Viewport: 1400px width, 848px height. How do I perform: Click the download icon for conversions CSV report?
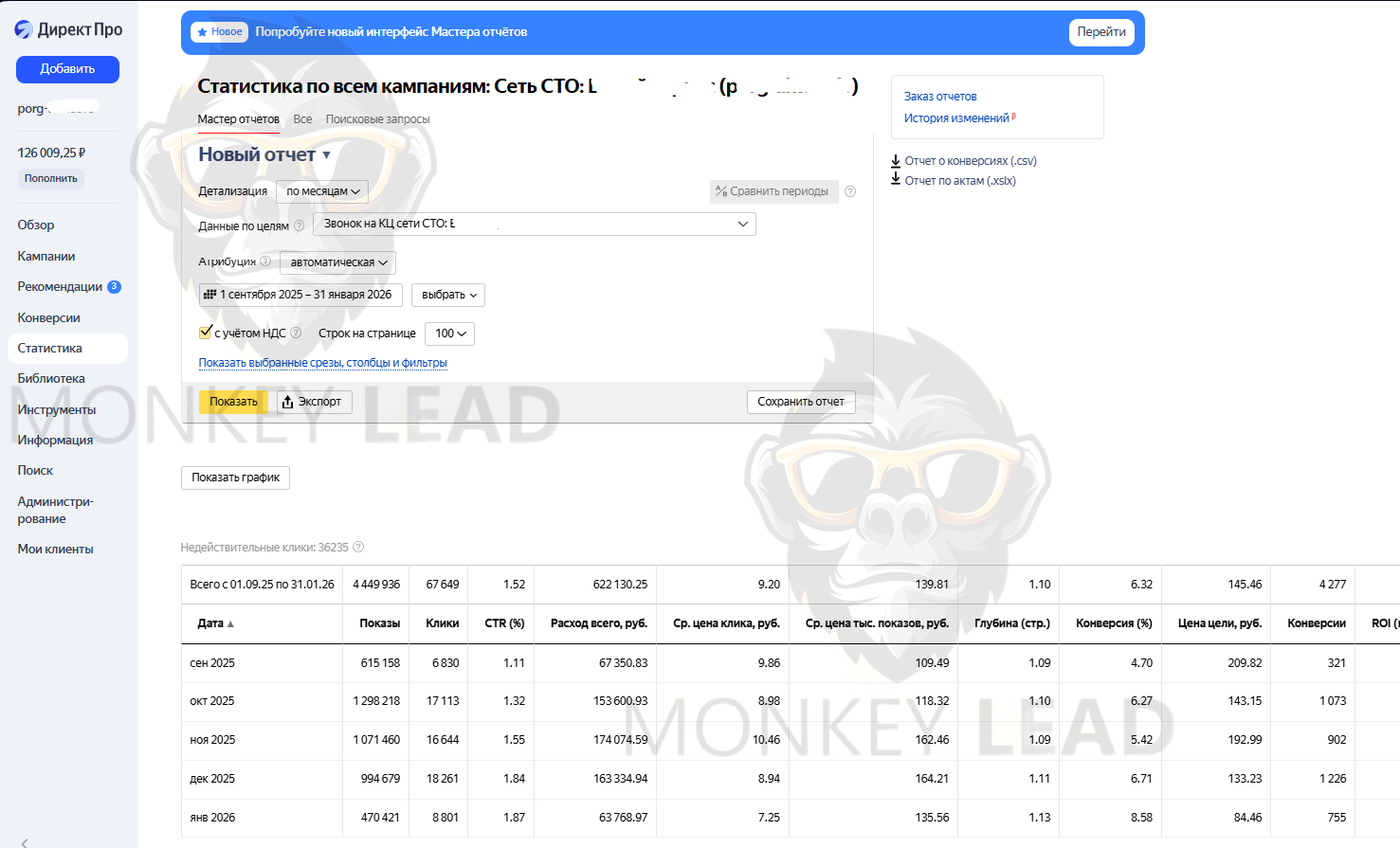tap(896, 161)
